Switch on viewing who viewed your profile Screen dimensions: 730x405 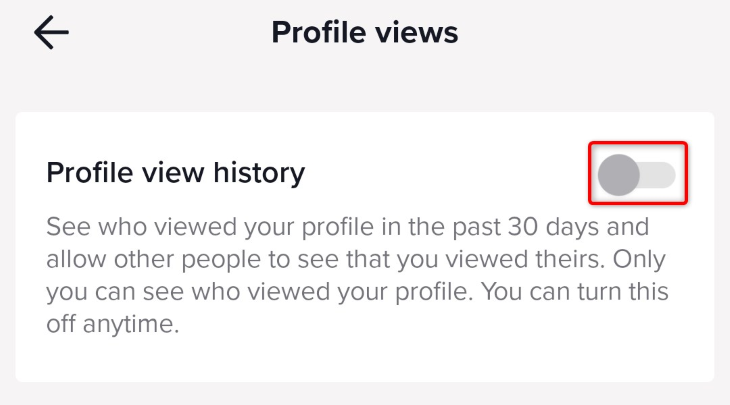(x=636, y=176)
